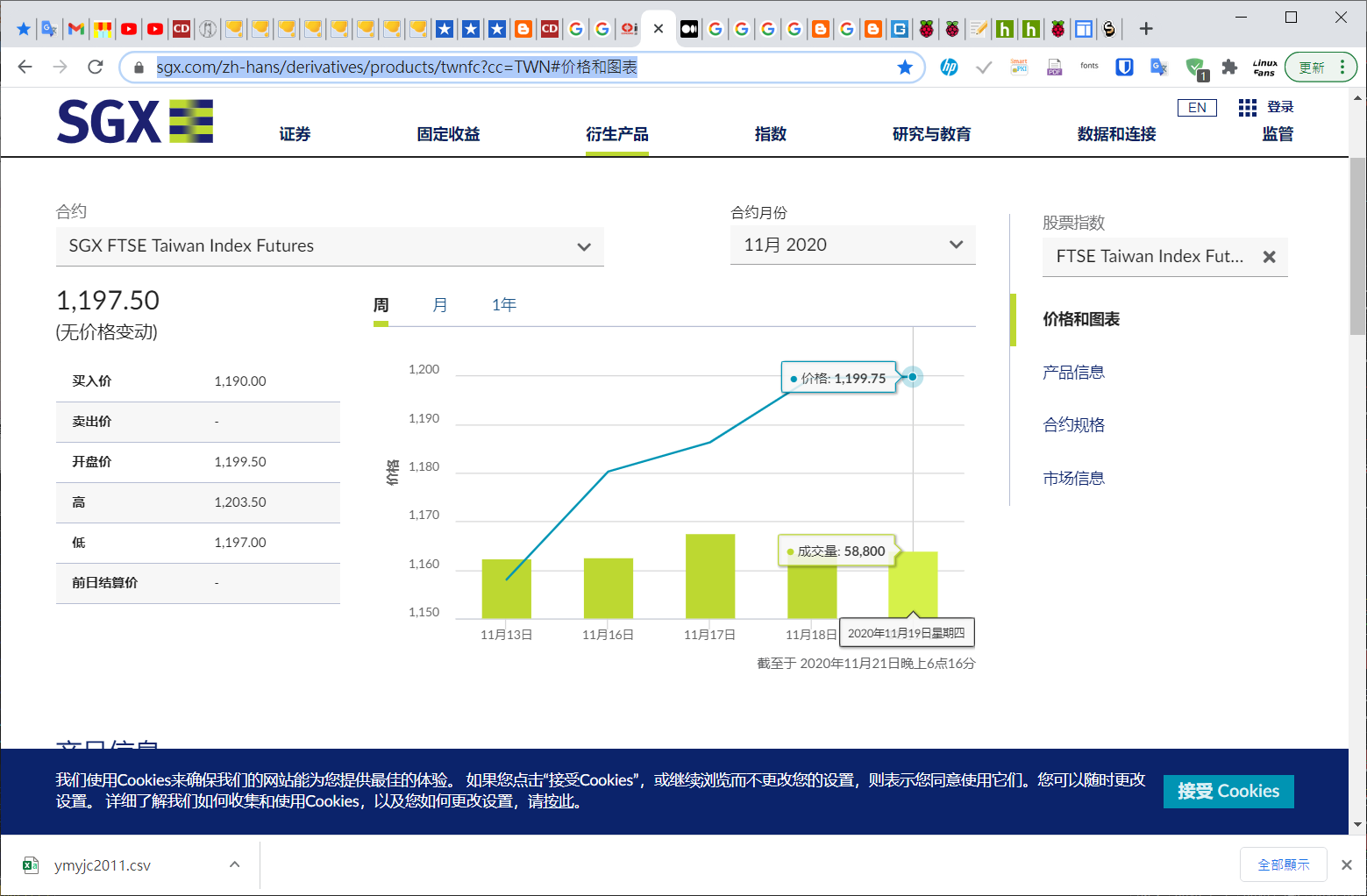This screenshot has width=1367, height=896.
Task: Open the 研究与教育 navigation menu
Action: coord(931,134)
